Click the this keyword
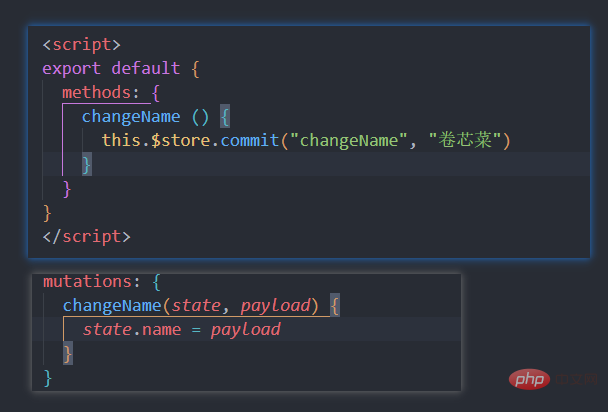This screenshot has height=412, width=608. (x=121, y=141)
